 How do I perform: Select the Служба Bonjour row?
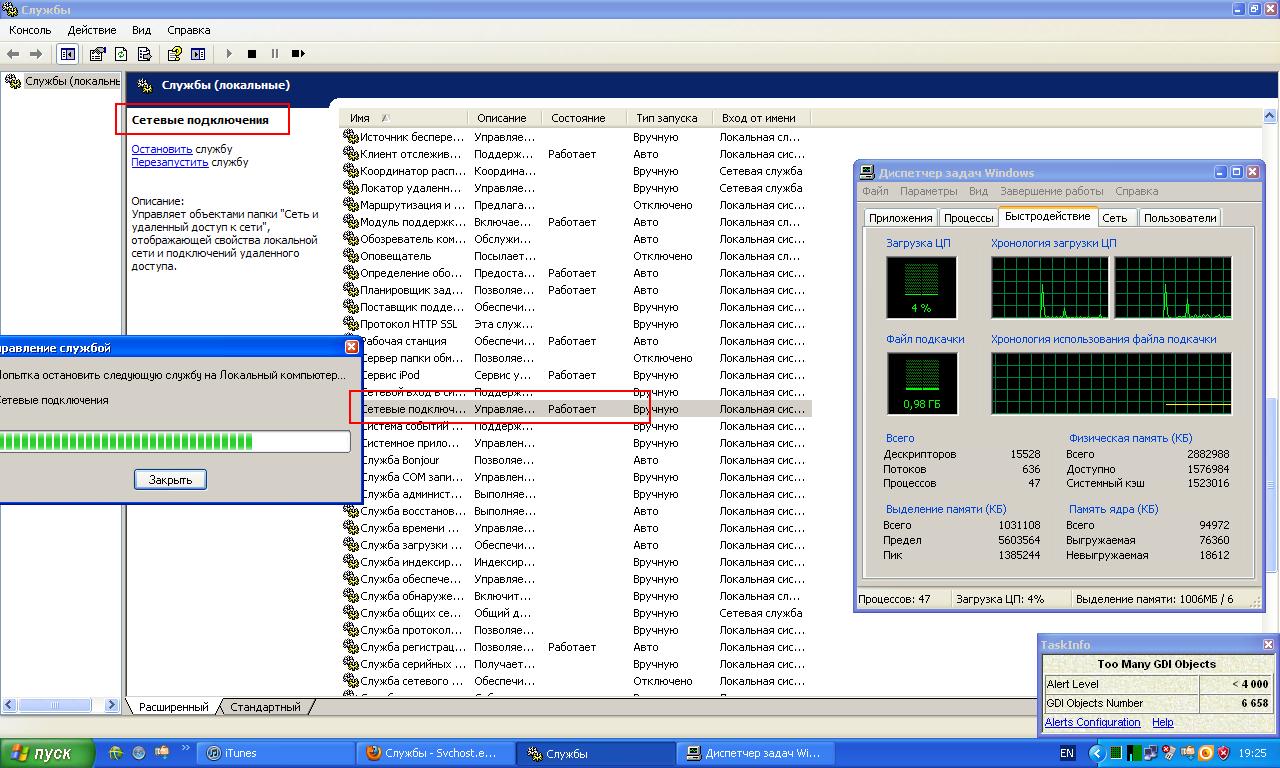pos(400,460)
